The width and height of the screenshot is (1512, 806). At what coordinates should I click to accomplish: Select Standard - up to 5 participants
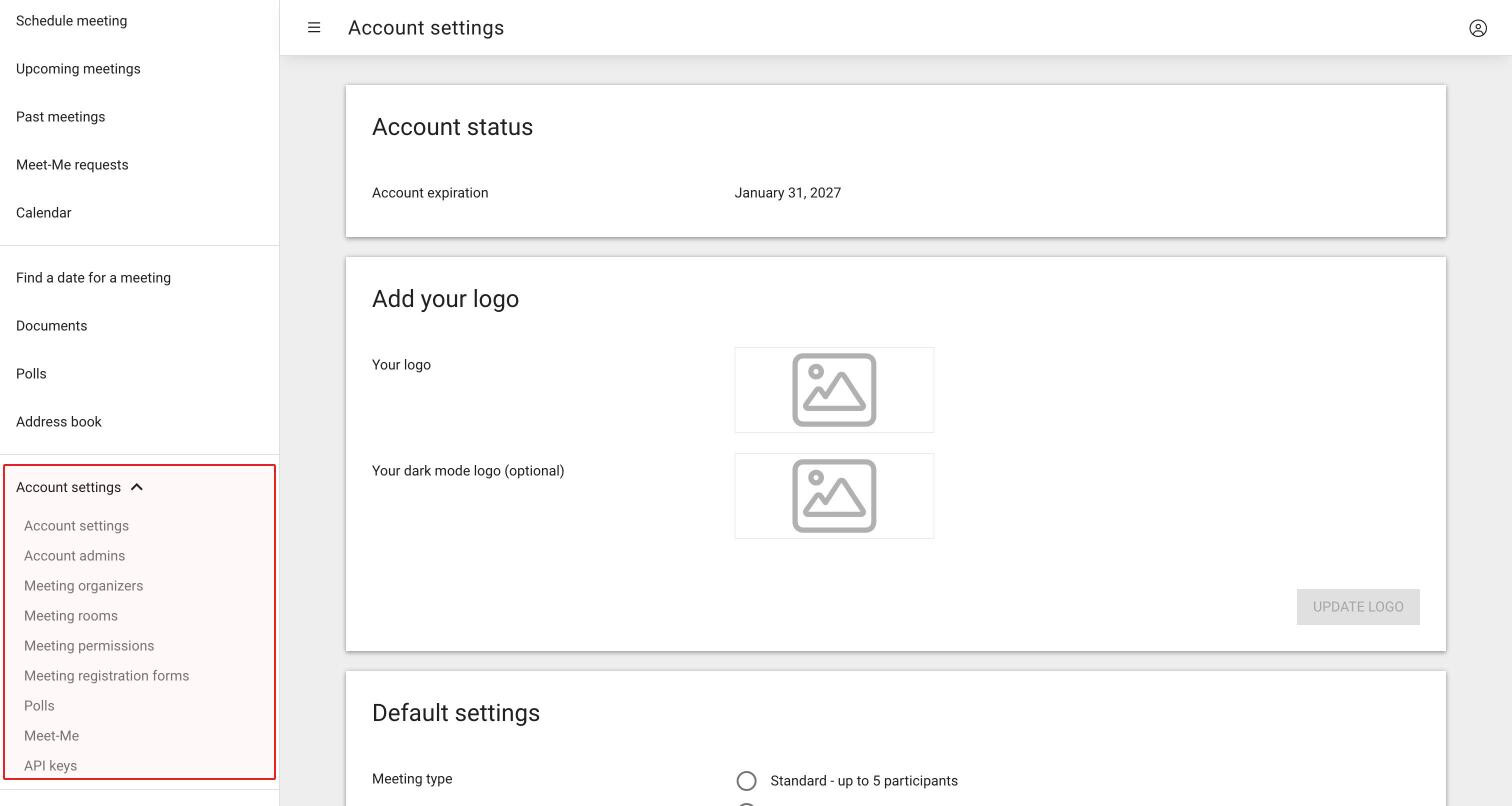[x=746, y=781]
